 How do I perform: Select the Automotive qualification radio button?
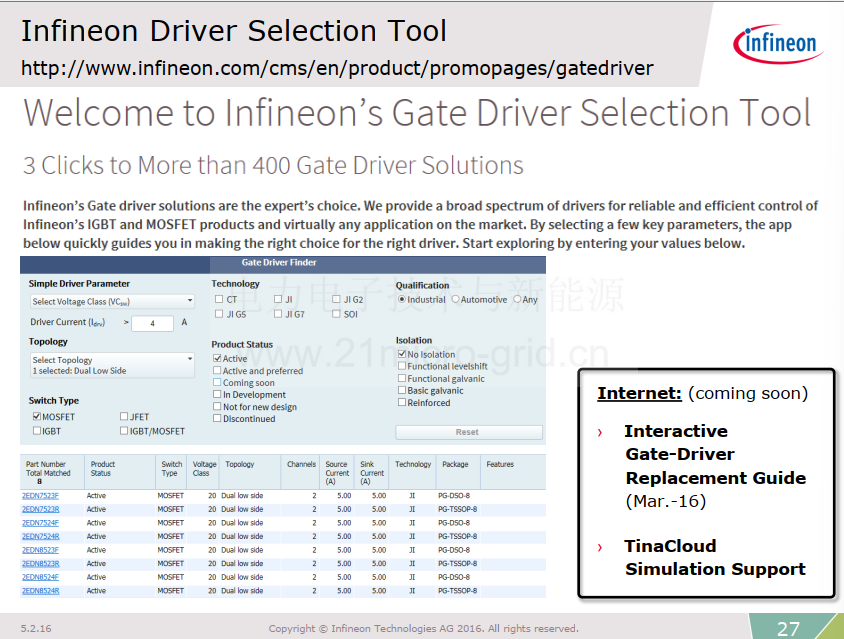[x=456, y=299]
